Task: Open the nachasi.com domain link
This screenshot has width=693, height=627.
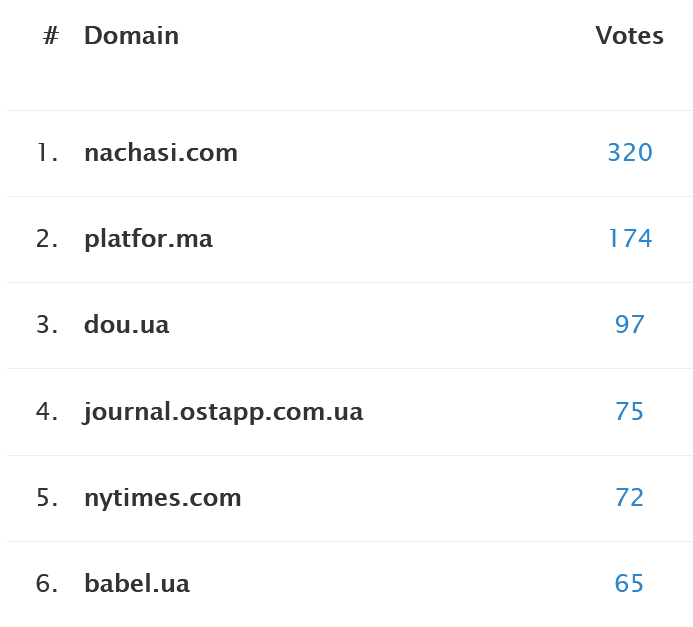Action: 161,153
